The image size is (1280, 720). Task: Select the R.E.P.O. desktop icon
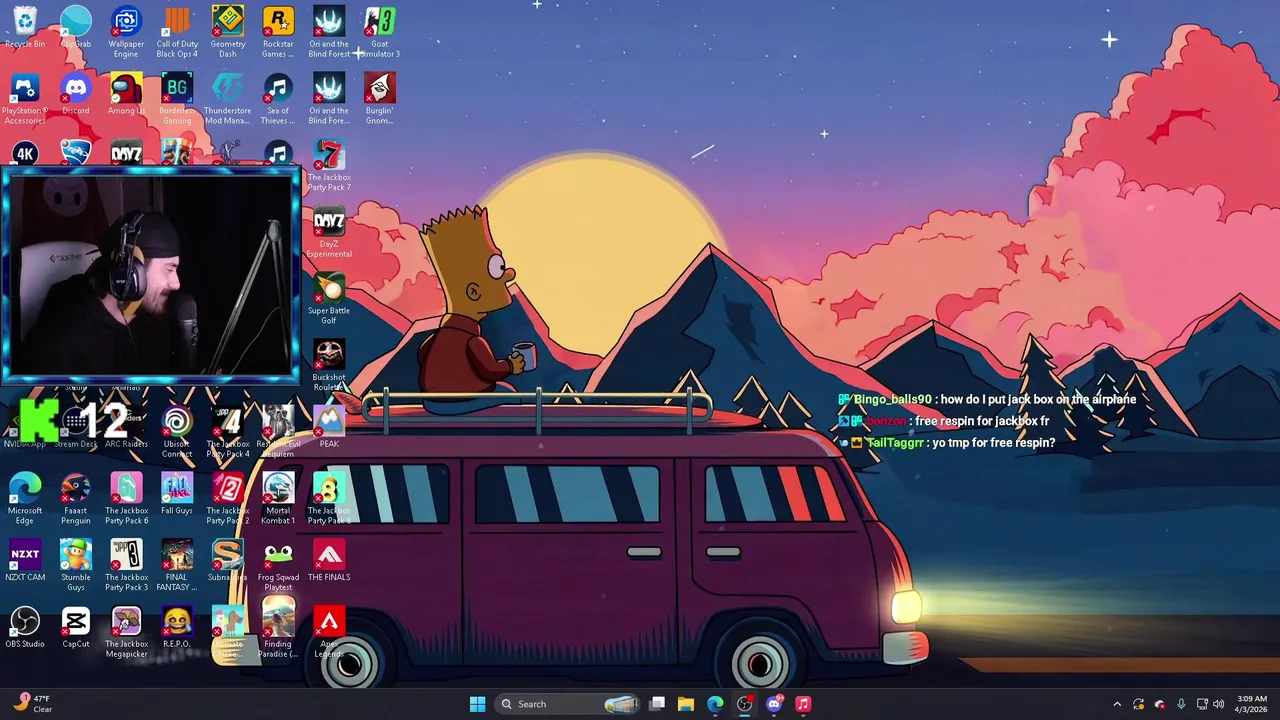[x=177, y=628]
